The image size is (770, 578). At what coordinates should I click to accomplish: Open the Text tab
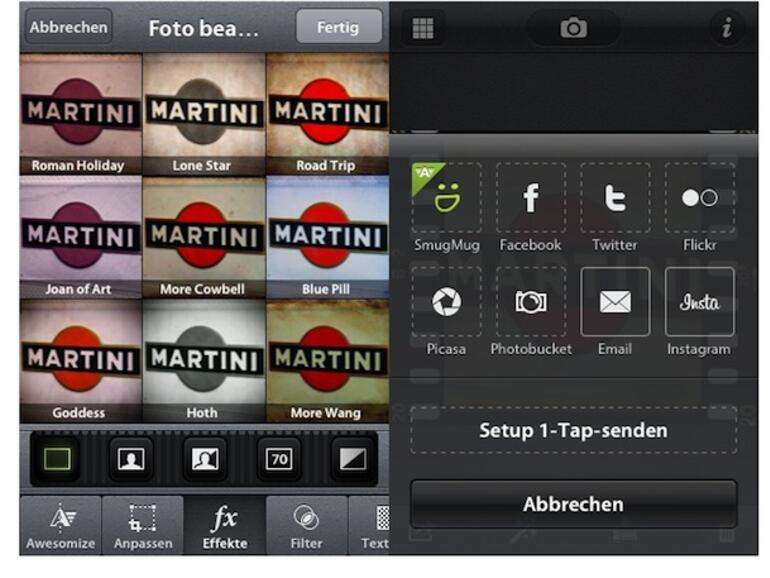tap(369, 525)
